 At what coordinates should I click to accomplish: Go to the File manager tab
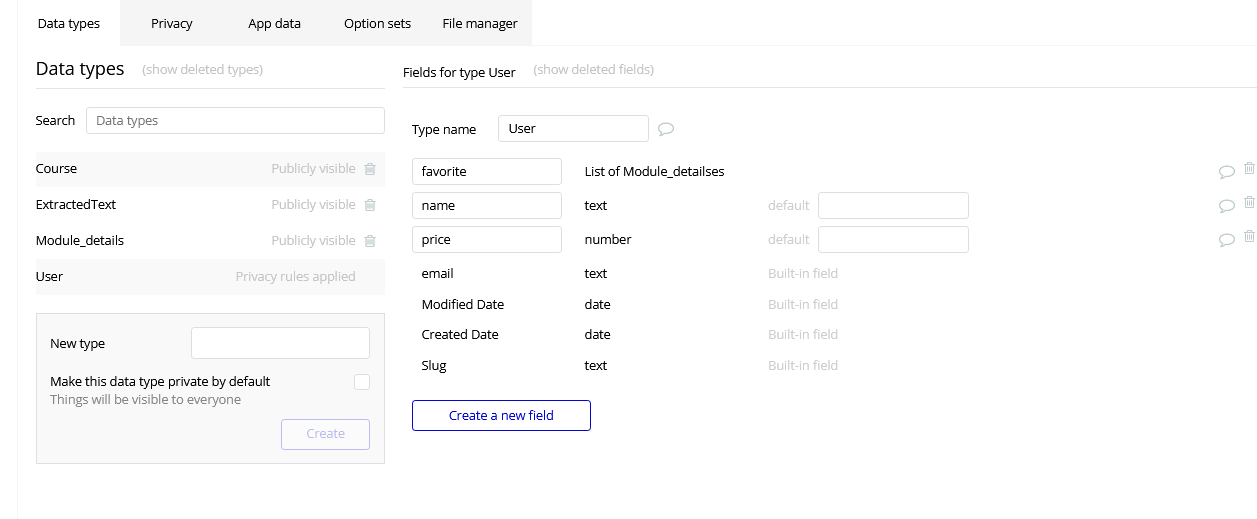tap(480, 23)
